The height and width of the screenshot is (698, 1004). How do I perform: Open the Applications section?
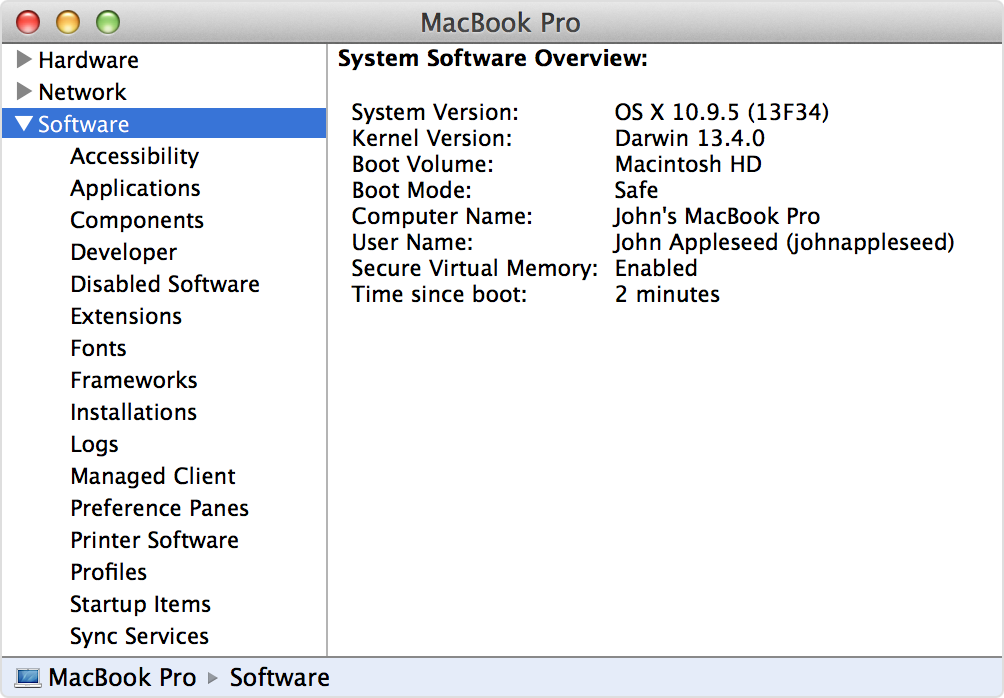(135, 188)
